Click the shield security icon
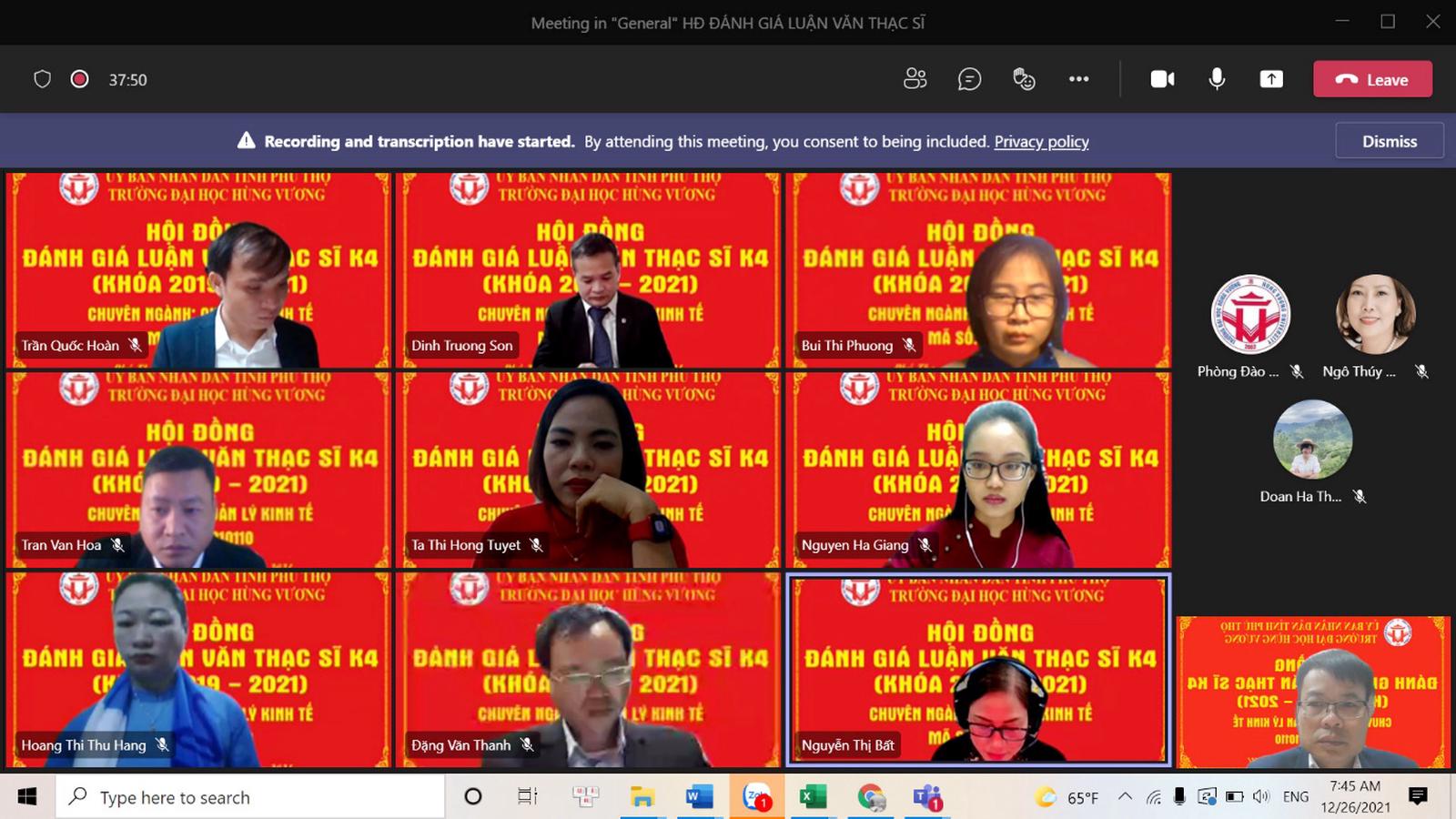 pyautogui.click(x=42, y=79)
